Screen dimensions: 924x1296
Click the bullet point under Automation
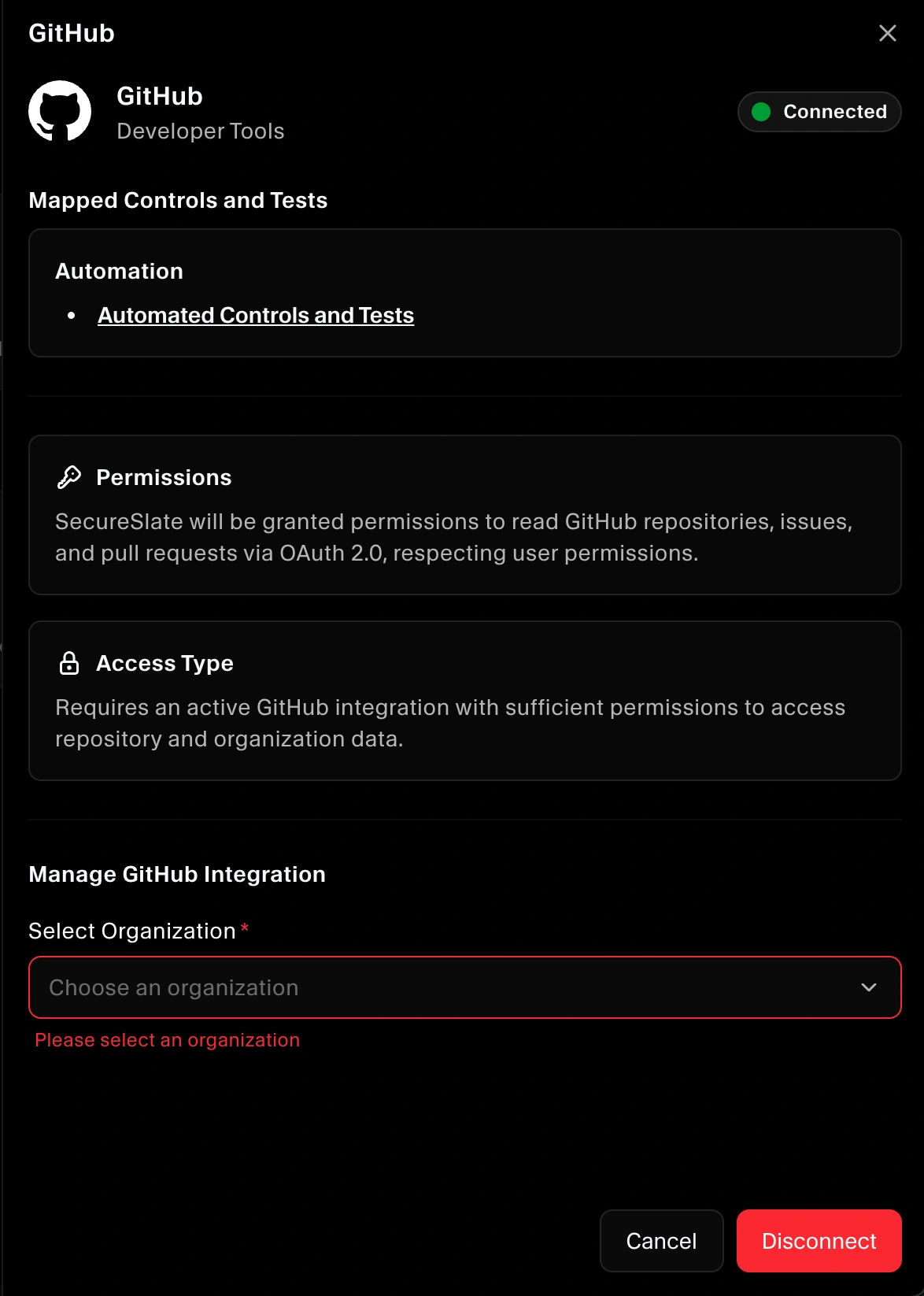coord(72,316)
